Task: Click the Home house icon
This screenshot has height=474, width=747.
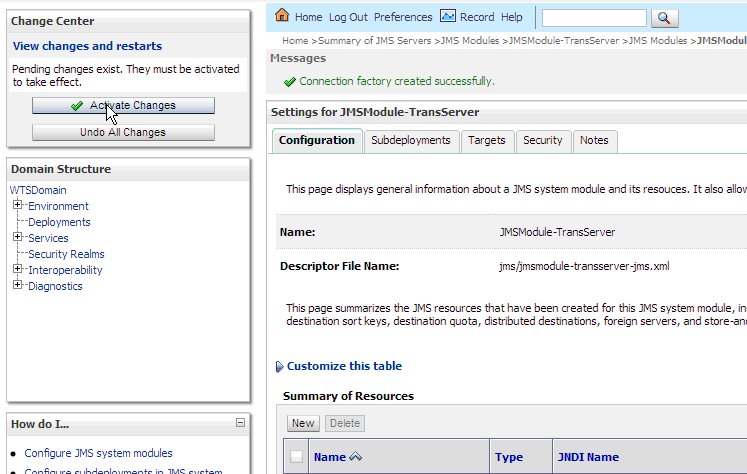Action: [x=282, y=15]
